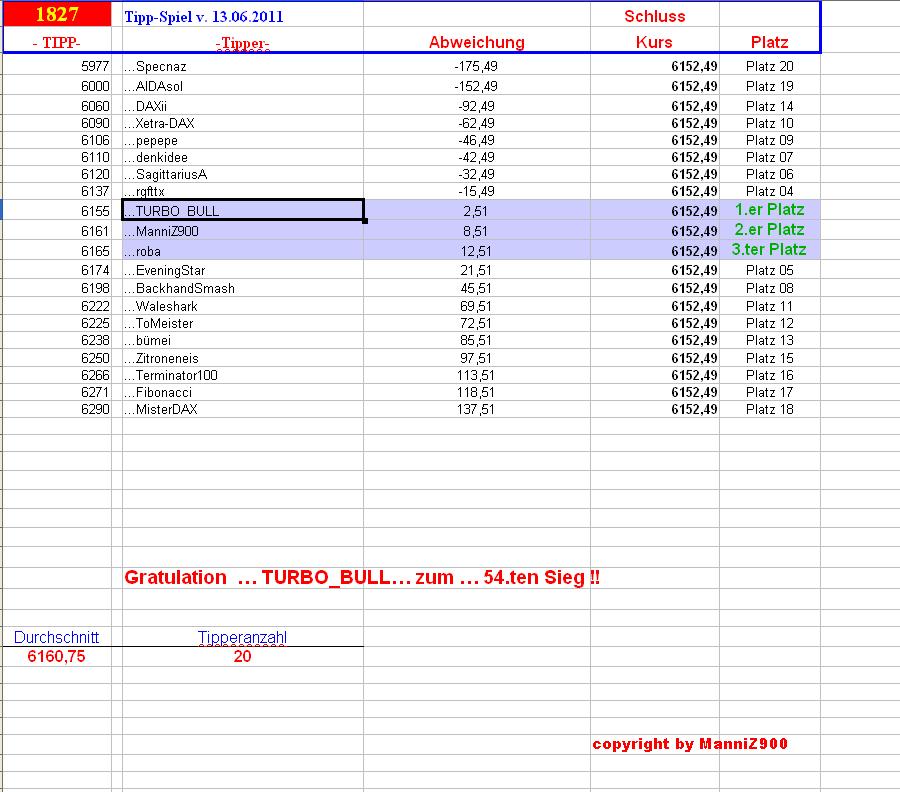The height and width of the screenshot is (792, 900).
Task: Select the tipper count value 20
Action: [x=242, y=656]
